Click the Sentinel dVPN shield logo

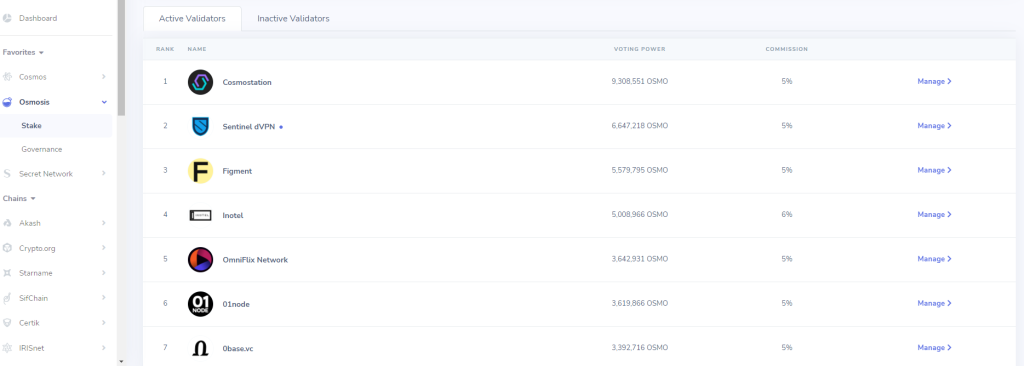pyautogui.click(x=200, y=126)
